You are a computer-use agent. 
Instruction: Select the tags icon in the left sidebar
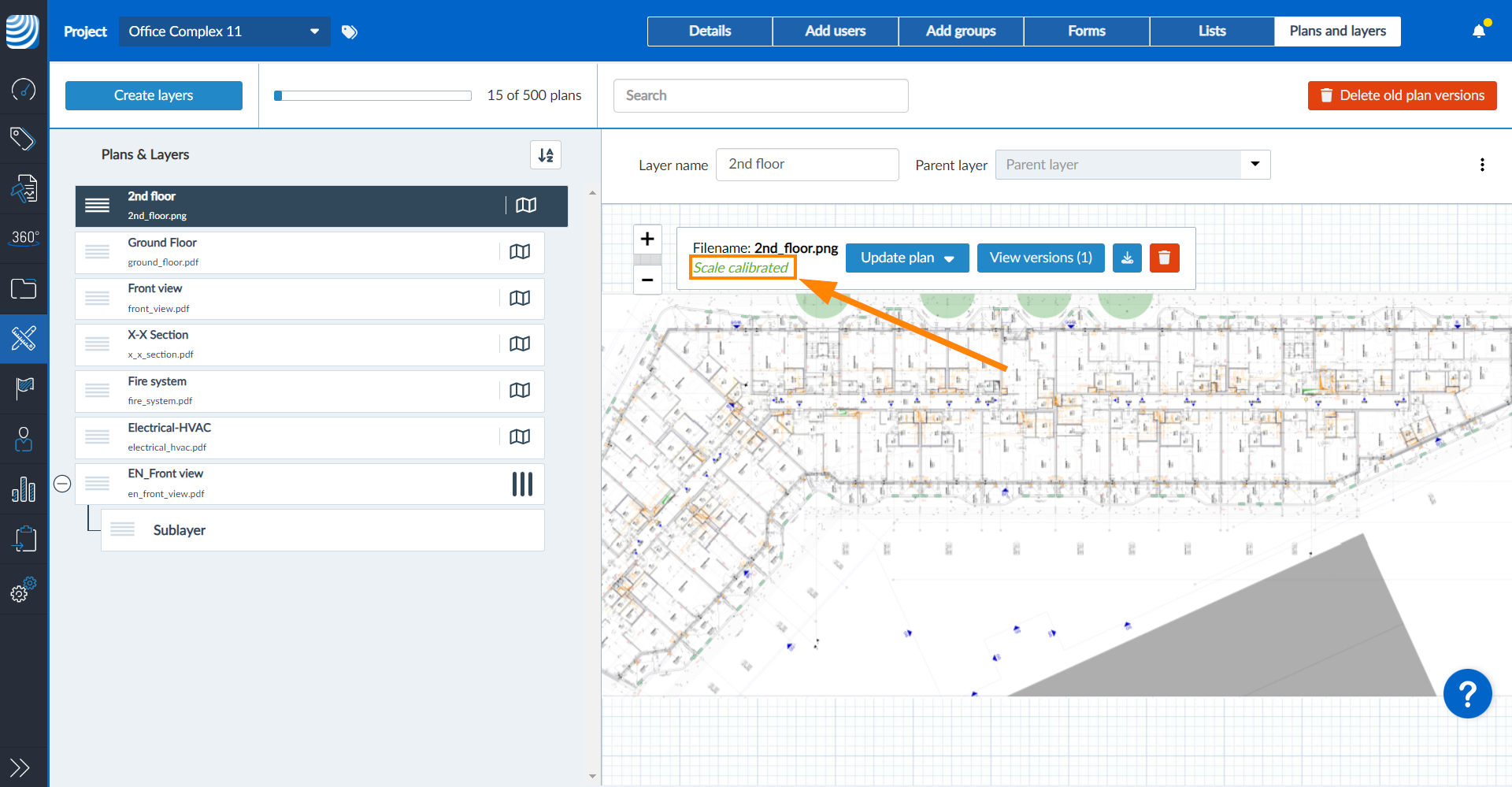click(24, 139)
